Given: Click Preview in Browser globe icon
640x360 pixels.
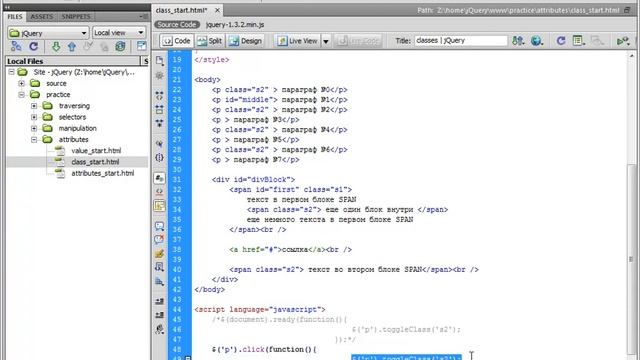Looking at the screenshot, I should pos(537,41).
